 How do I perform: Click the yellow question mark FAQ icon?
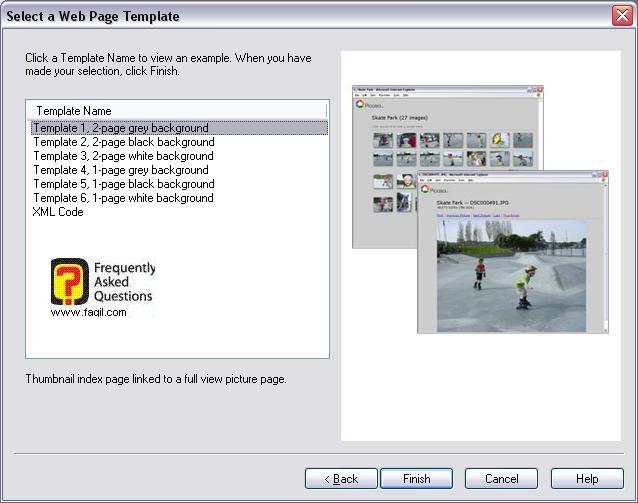(x=70, y=282)
